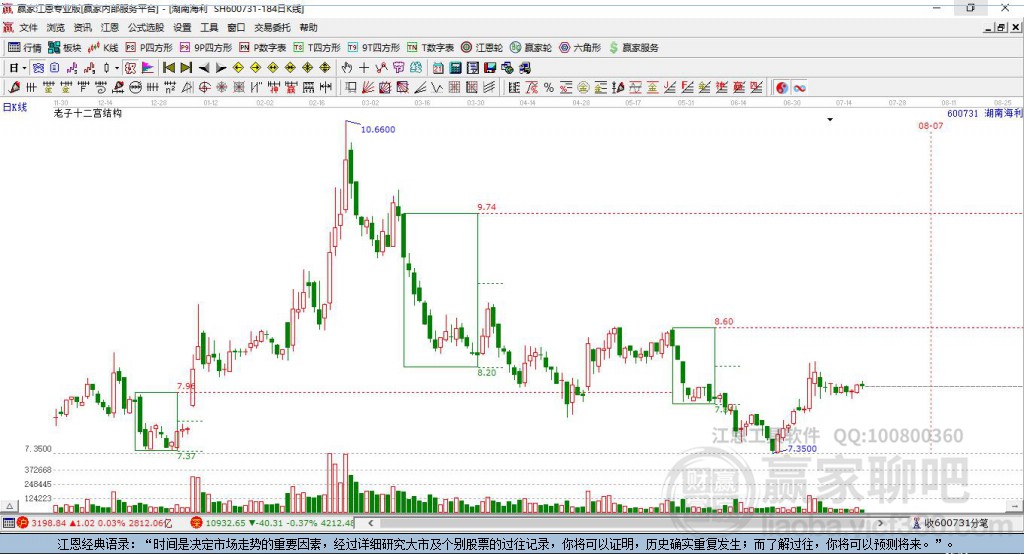Select the zigzag wave line tool

click(x=436, y=88)
